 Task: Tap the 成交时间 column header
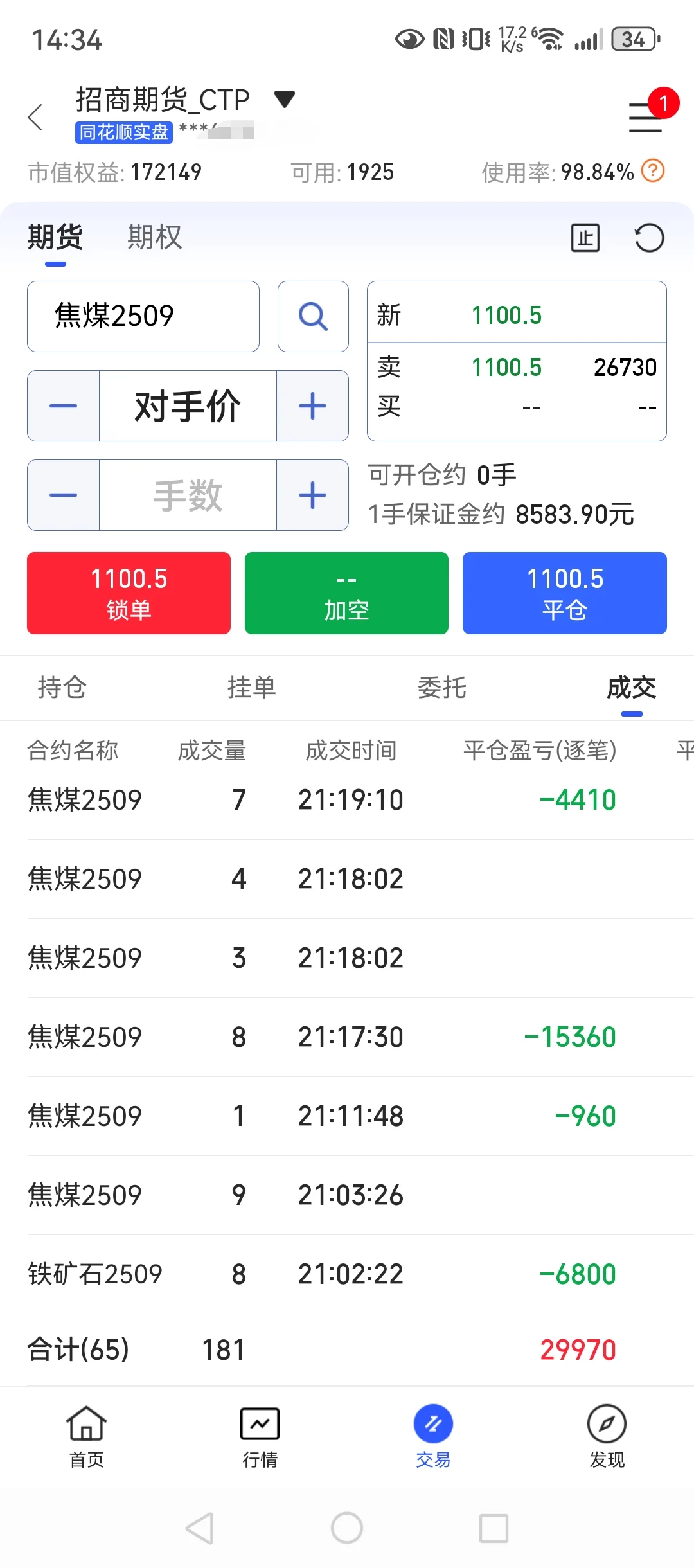[351, 750]
